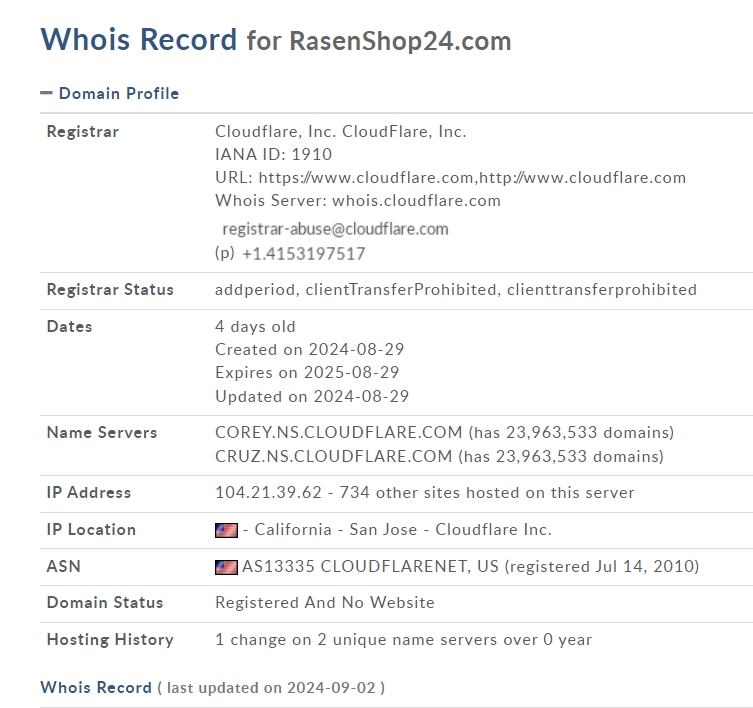The height and width of the screenshot is (708, 753).
Task: Click COREY.NS.CLOUDFLARE.COM name server
Action: coord(339,432)
